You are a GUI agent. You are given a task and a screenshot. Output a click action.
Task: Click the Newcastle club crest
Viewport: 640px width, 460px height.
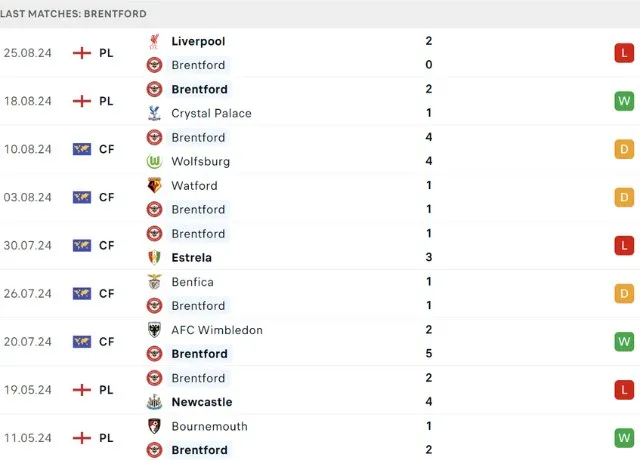coord(155,402)
